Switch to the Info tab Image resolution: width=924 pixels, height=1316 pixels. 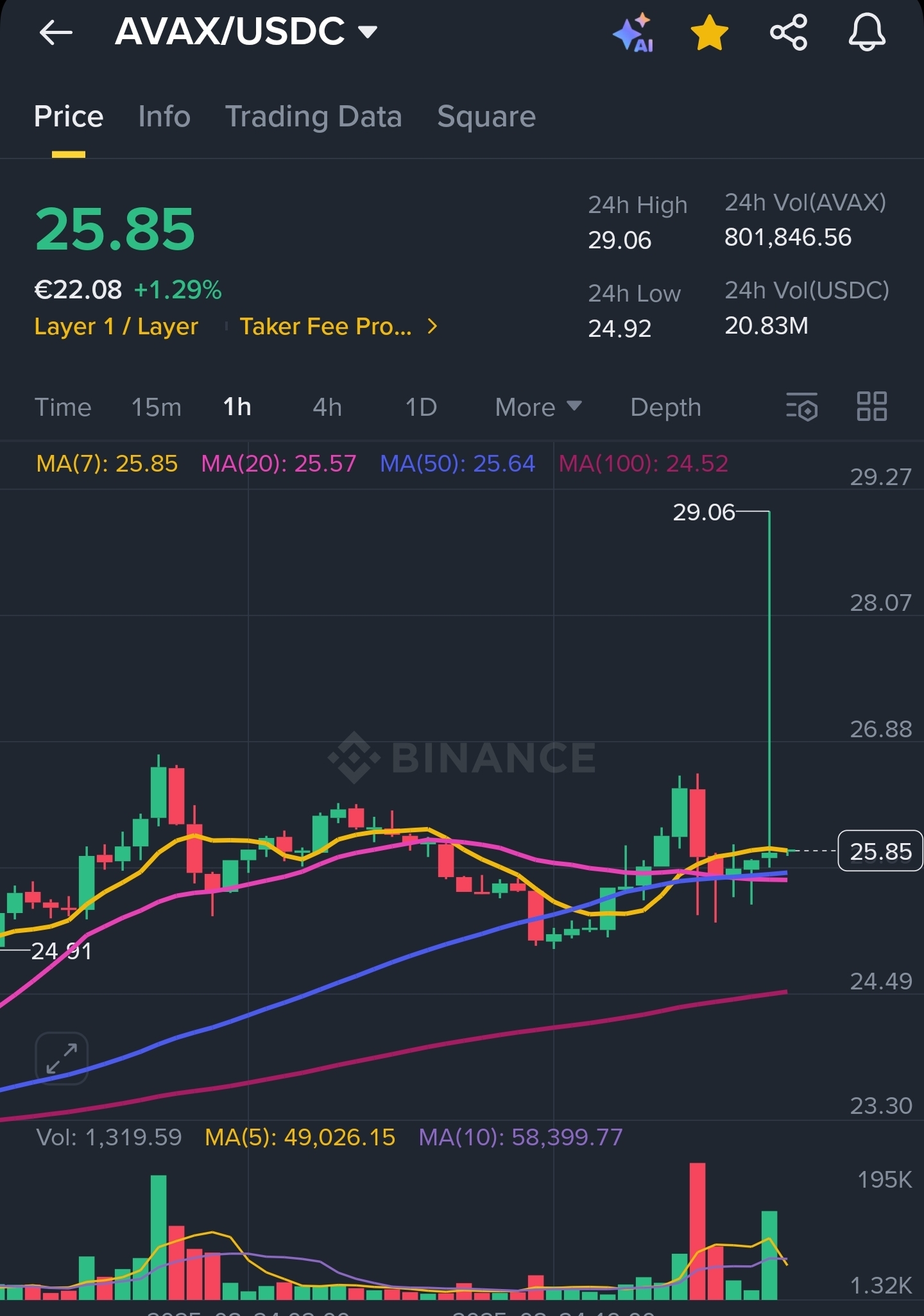(164, 117)
